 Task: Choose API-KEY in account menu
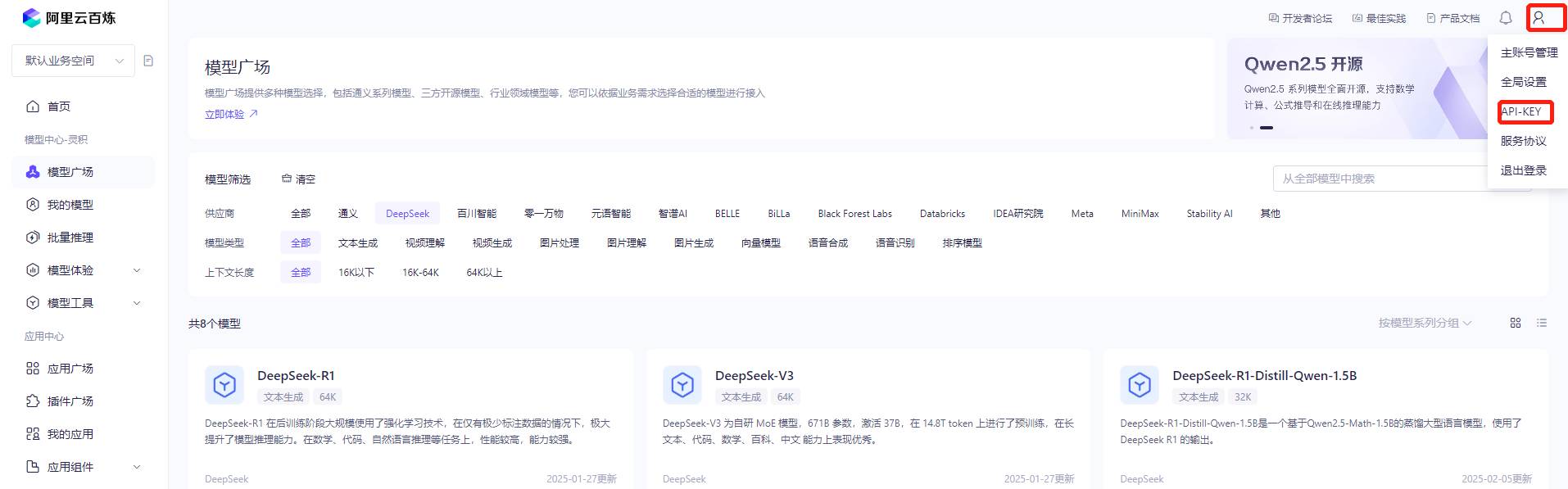[1521, 111]
